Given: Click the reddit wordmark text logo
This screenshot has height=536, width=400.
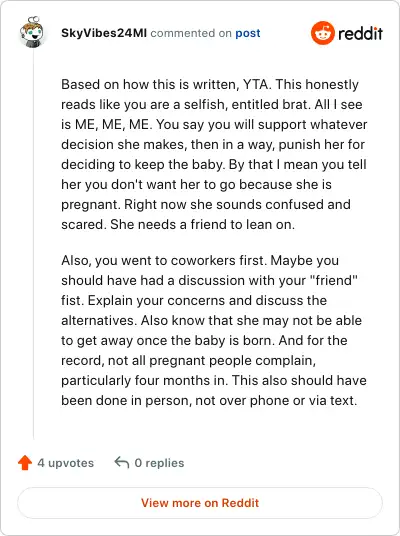Looking at the screenshot, I should click(x=360, y=33).
